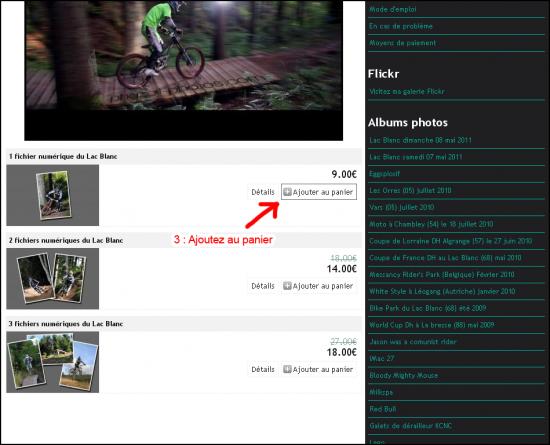550x445 pixels.
Task: Open album Vars (05) juillet 2010
Action: pos(402,208)
